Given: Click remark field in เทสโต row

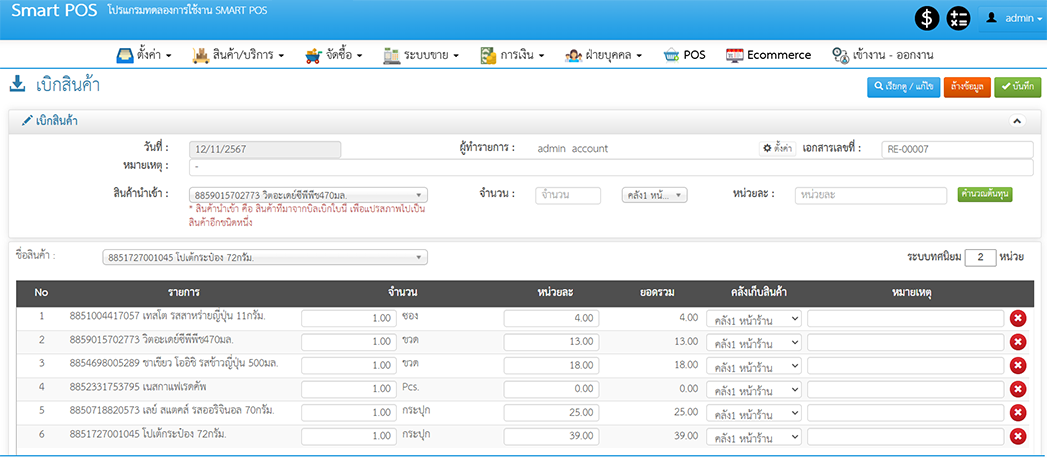Looking at the screenshot, I should (905, 318).
